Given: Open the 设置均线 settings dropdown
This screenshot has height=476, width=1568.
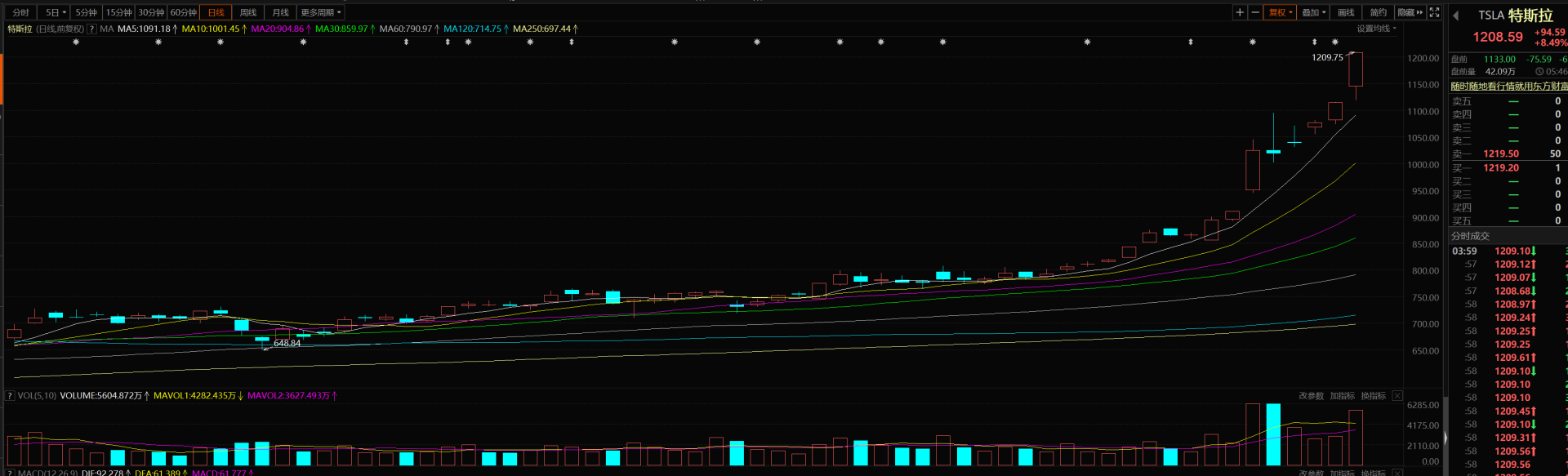Looking at the screenshot, I should (1377, 29).
